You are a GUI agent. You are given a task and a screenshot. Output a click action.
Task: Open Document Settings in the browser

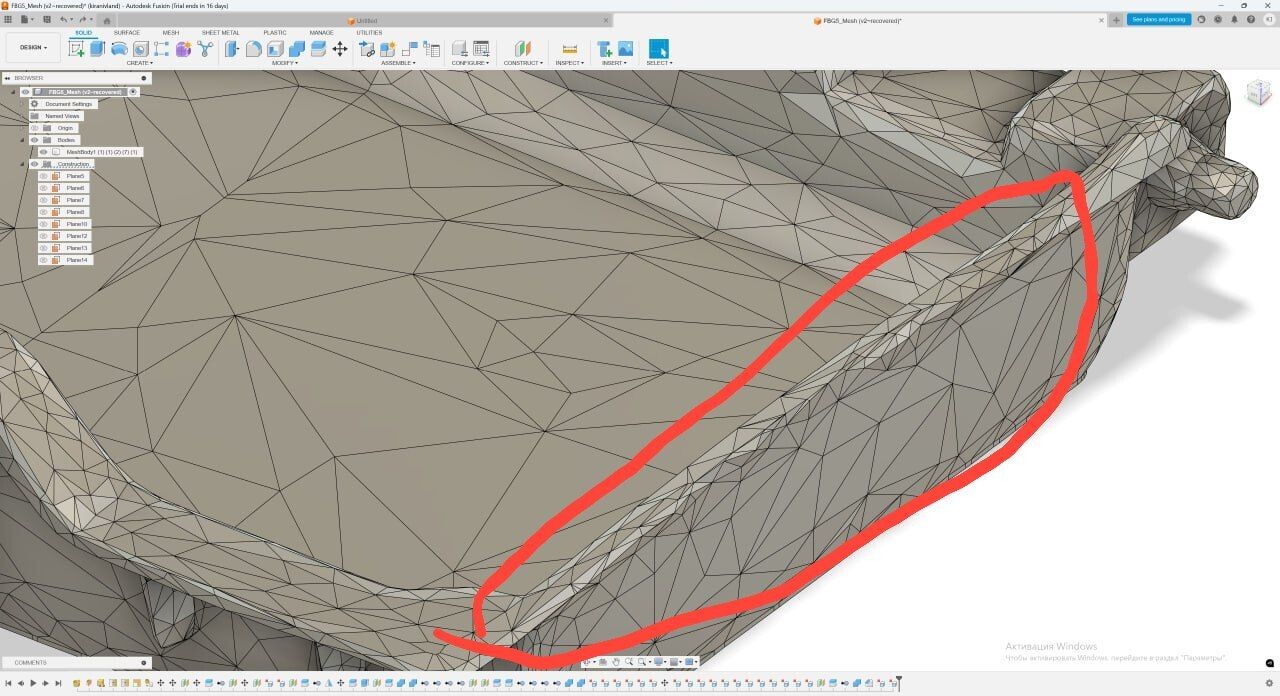pos(68,104)
